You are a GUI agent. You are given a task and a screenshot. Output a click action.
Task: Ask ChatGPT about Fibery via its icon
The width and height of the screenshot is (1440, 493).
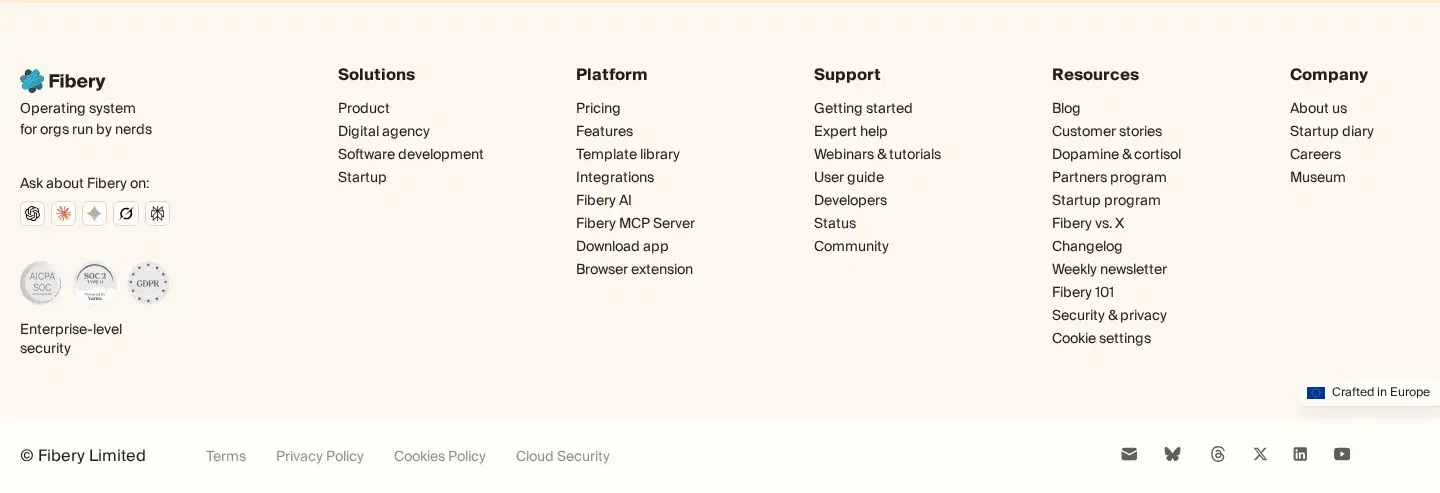[33, 213]
